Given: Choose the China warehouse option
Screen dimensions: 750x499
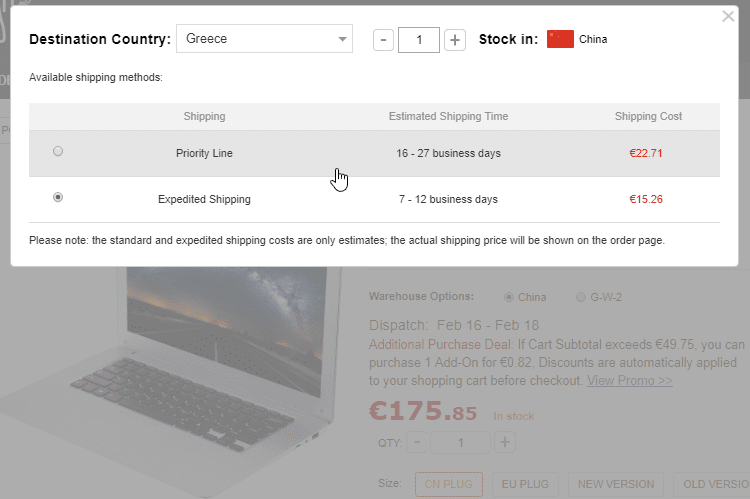Looking at the screenshot, I should click(509, 297).
